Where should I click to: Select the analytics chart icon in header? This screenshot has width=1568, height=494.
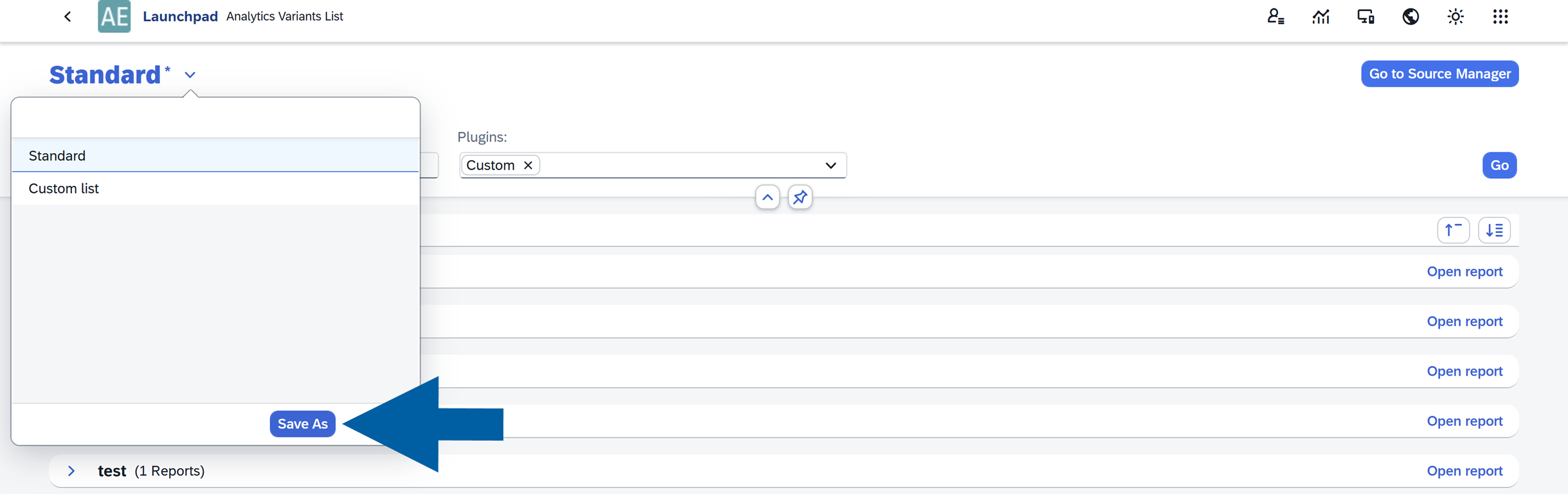coord(1321,16)
